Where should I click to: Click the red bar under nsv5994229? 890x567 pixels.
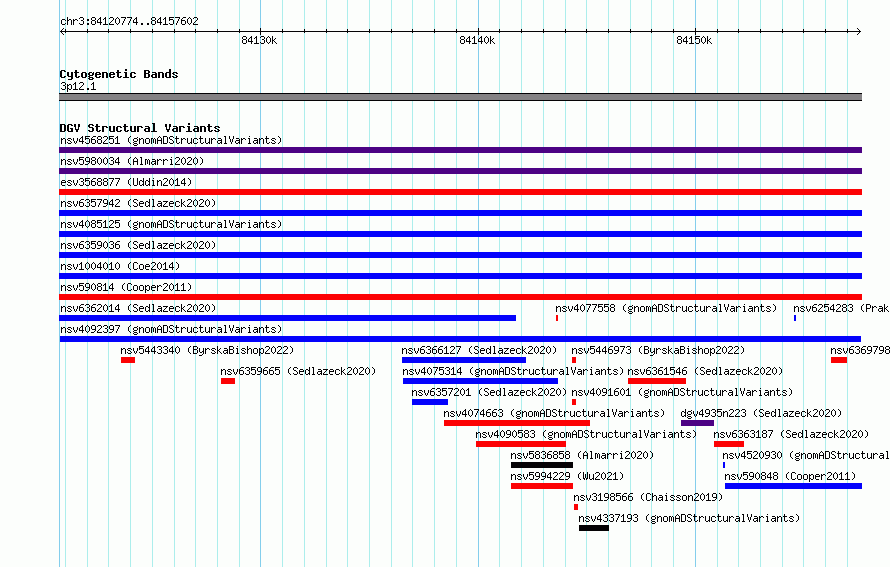tap(542, 486)
